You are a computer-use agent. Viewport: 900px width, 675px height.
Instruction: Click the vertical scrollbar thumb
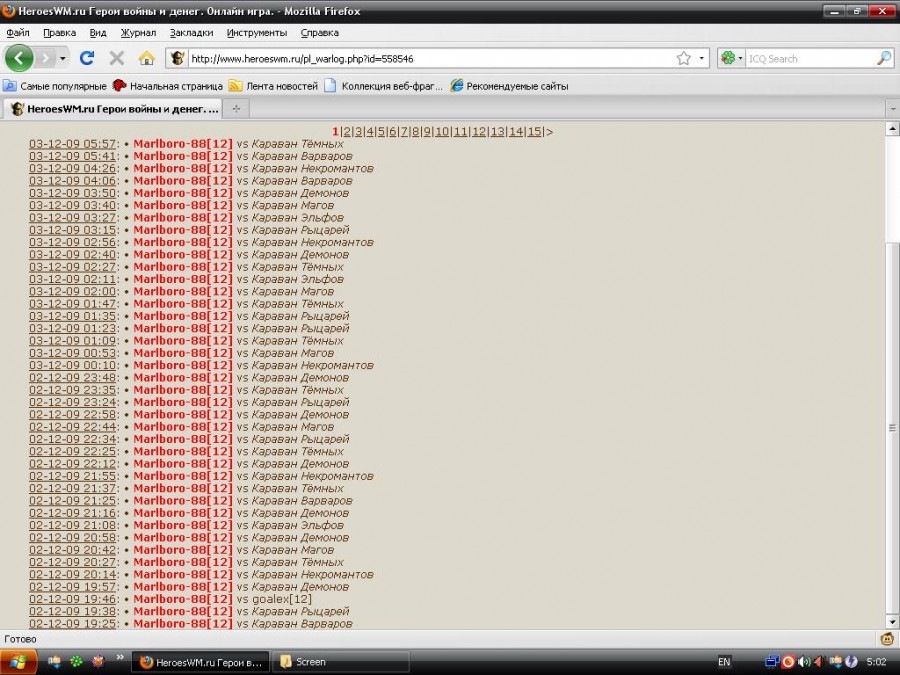(x=893, y=428)
